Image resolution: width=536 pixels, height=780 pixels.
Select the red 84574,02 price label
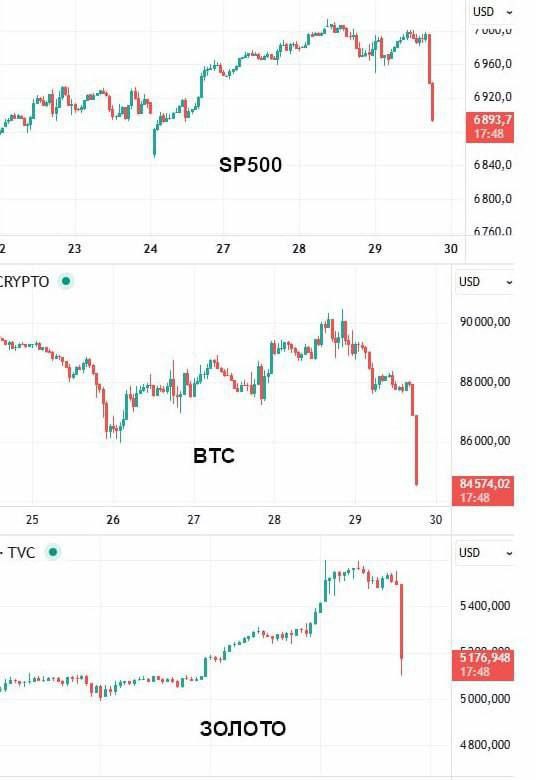click(x=483, y=490)
